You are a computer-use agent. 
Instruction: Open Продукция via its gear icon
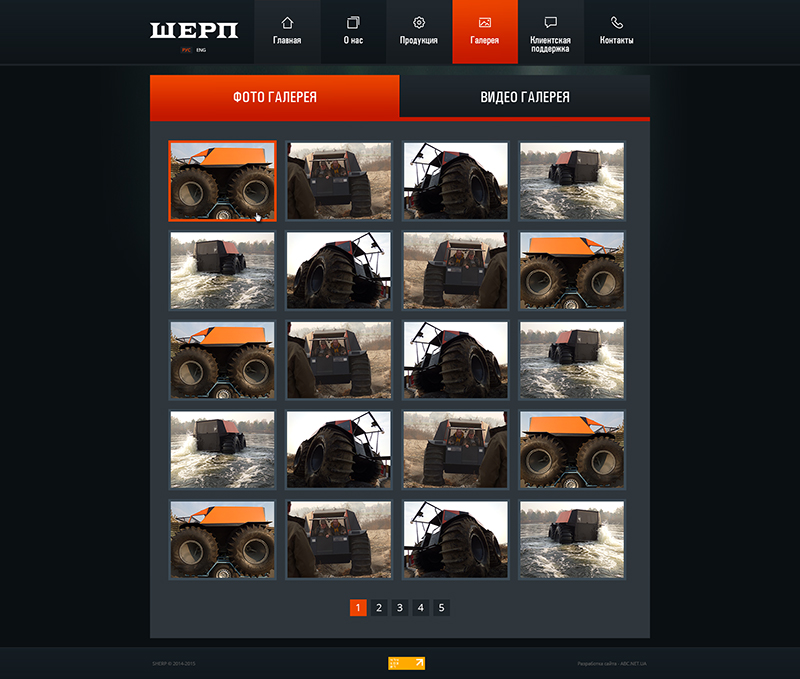[x=419, y=22]
